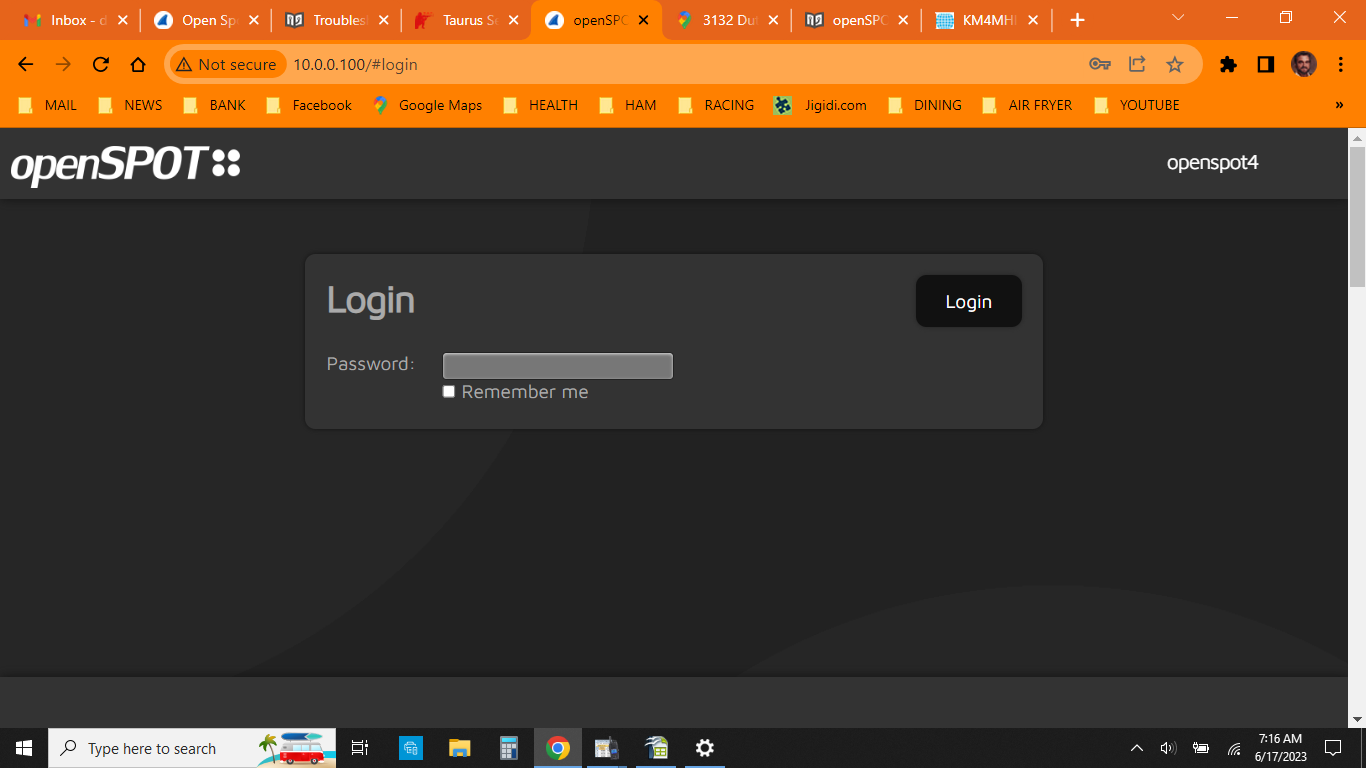This screenshot has height=768, width=1366.
Task: Enable the Remember me checkbox
Action: tap(448, 391)
